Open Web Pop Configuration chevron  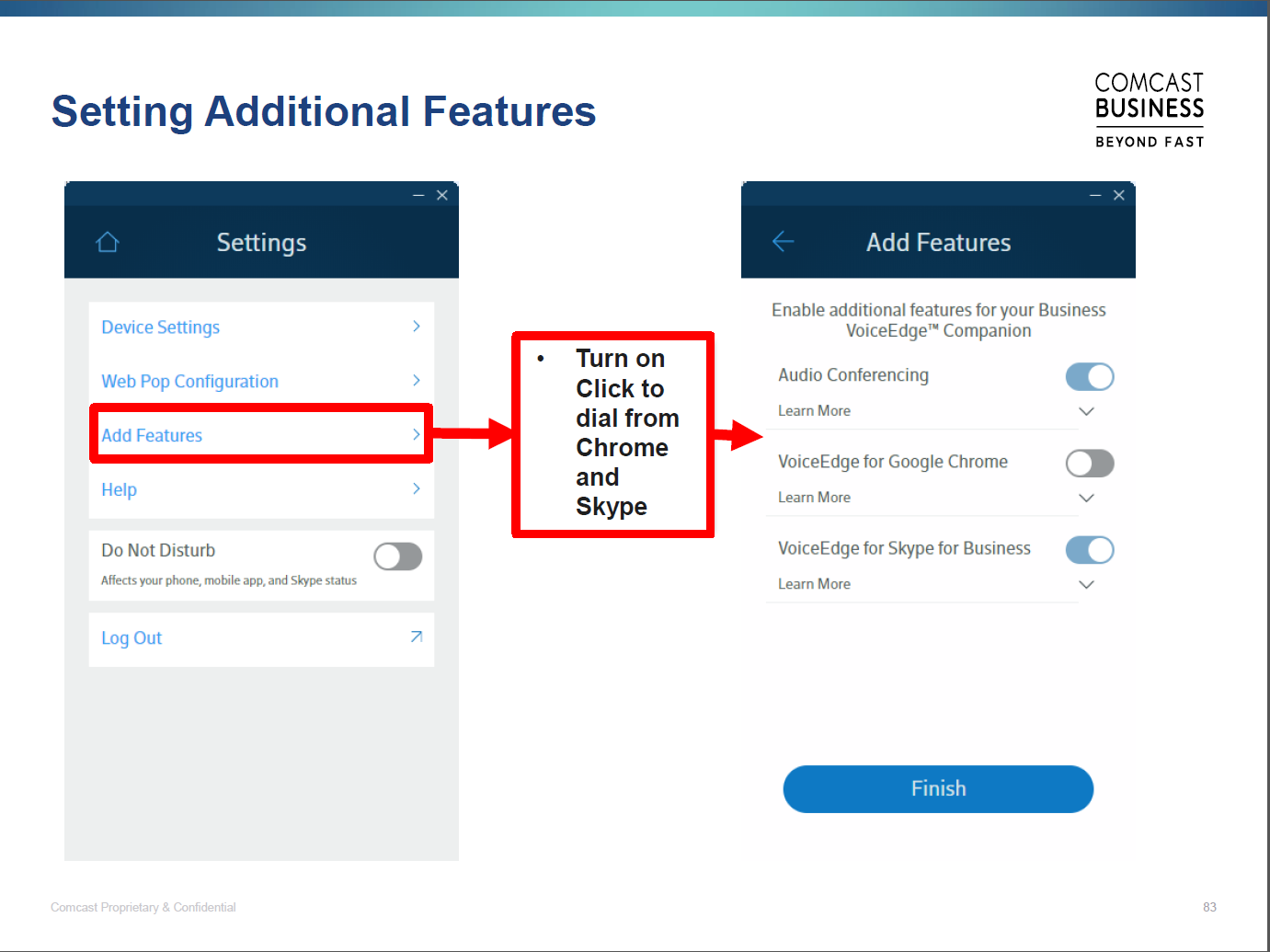(417, 381)
